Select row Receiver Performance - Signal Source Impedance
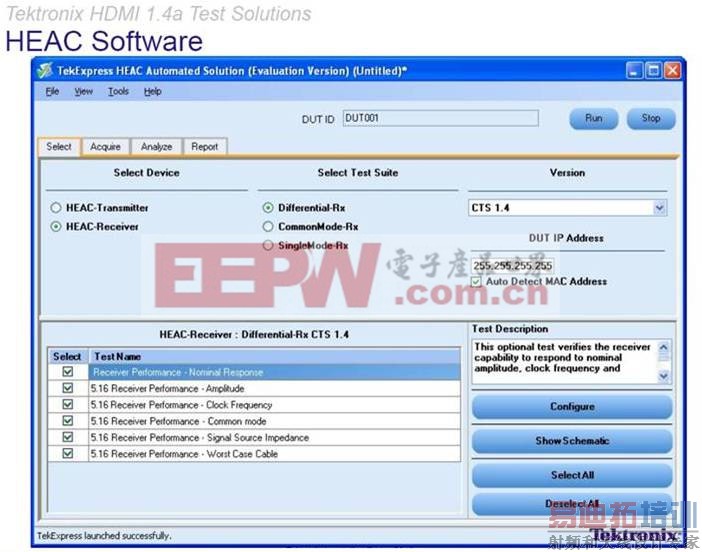The image size is (702, 552). [x=274, y=437]
